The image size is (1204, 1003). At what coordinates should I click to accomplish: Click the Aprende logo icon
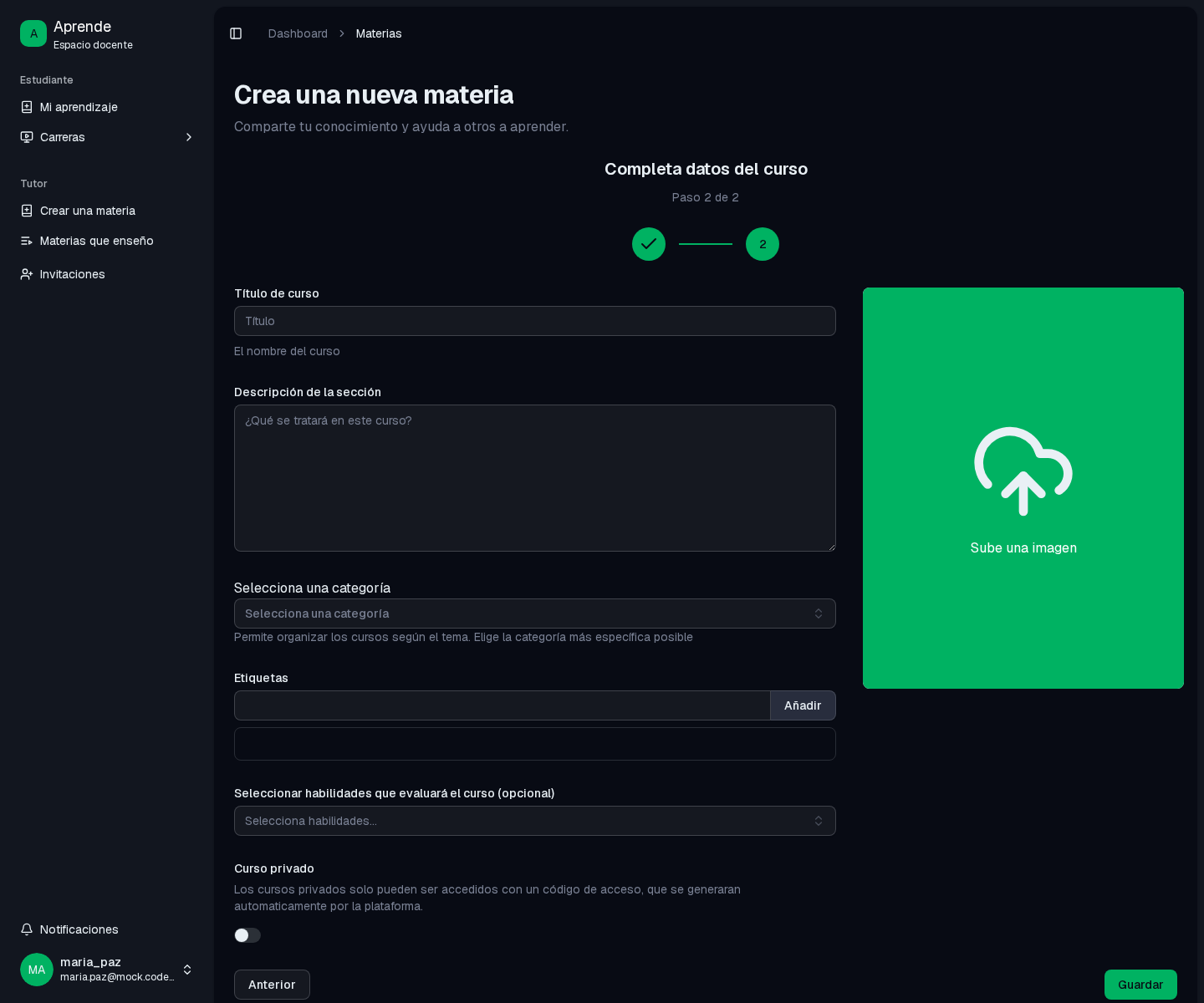33,33
